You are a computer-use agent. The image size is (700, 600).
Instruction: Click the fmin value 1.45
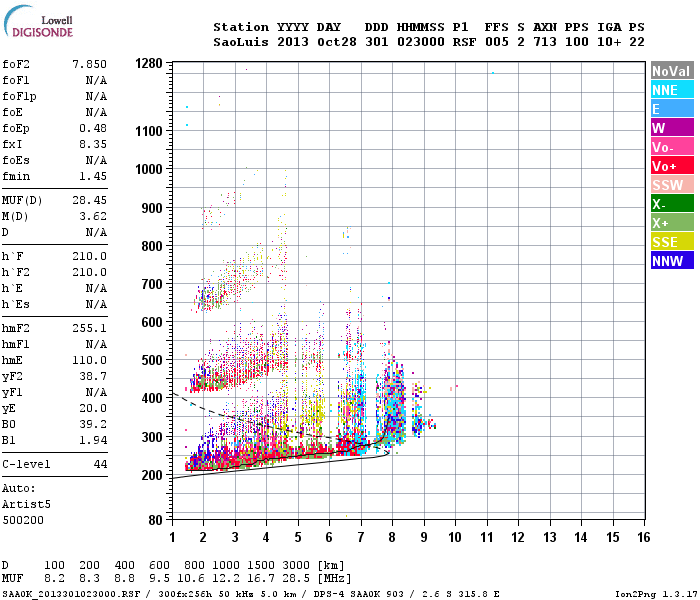[93, 176]
